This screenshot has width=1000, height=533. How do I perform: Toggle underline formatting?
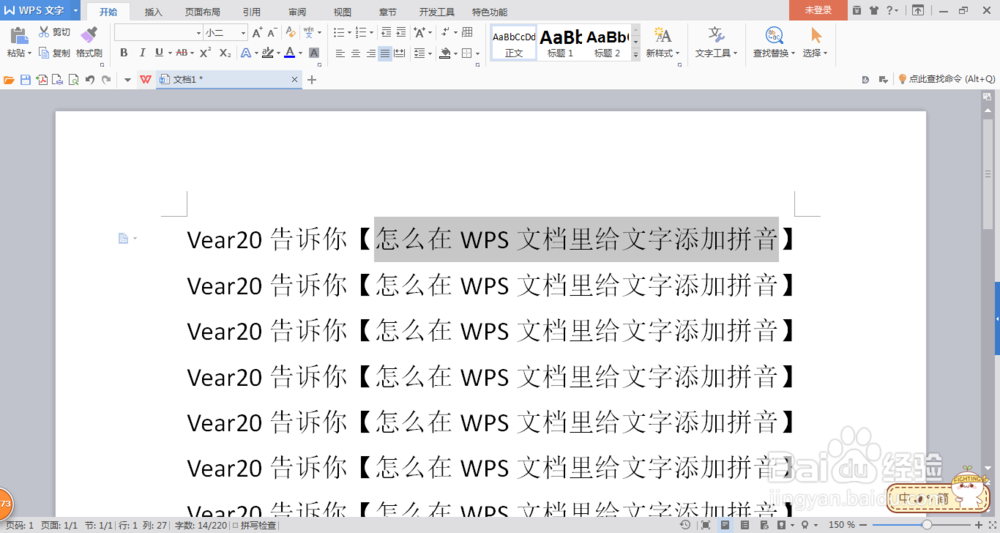[x=159, y=53]
